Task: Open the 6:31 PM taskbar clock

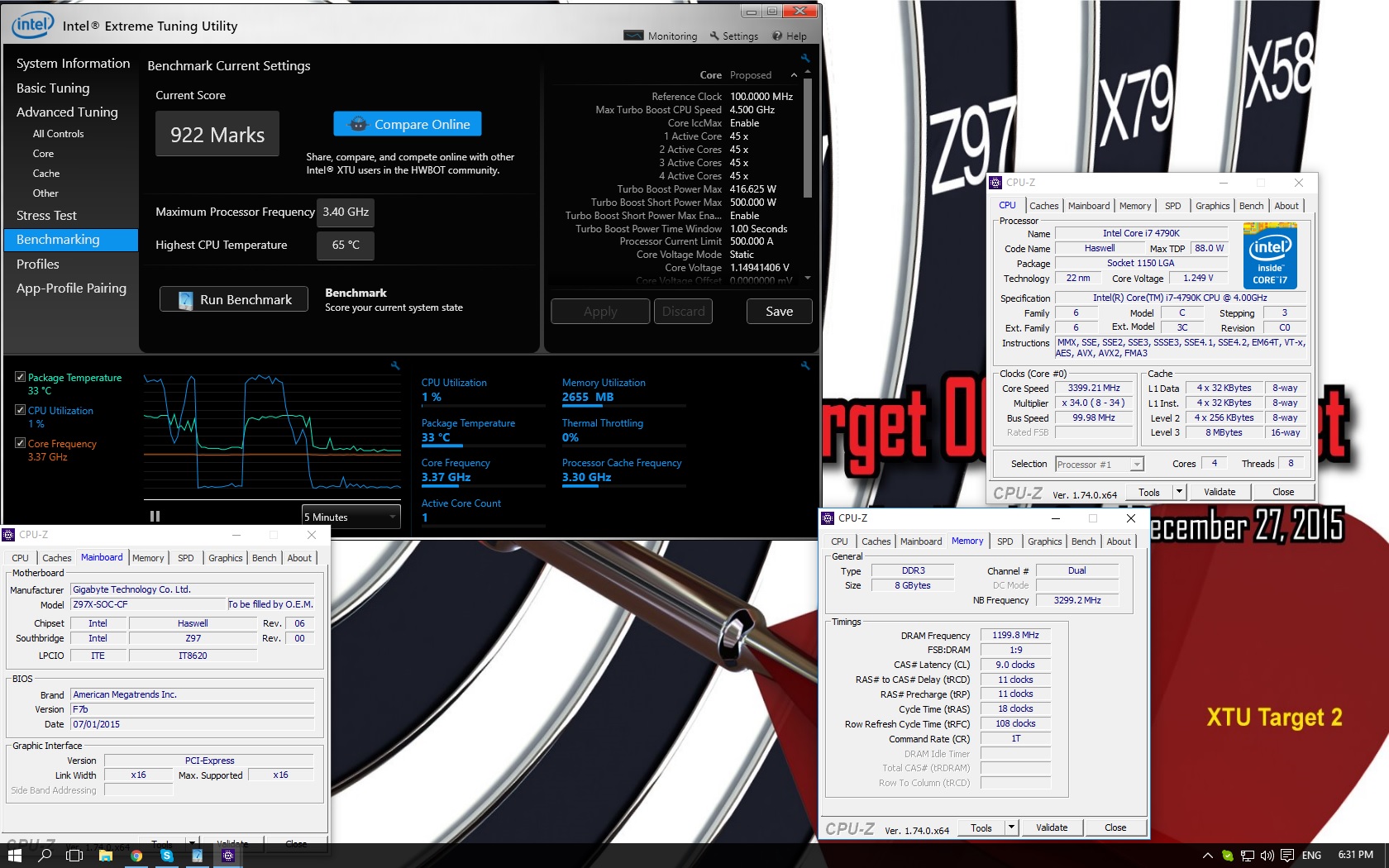Action: click(1355, 855)
